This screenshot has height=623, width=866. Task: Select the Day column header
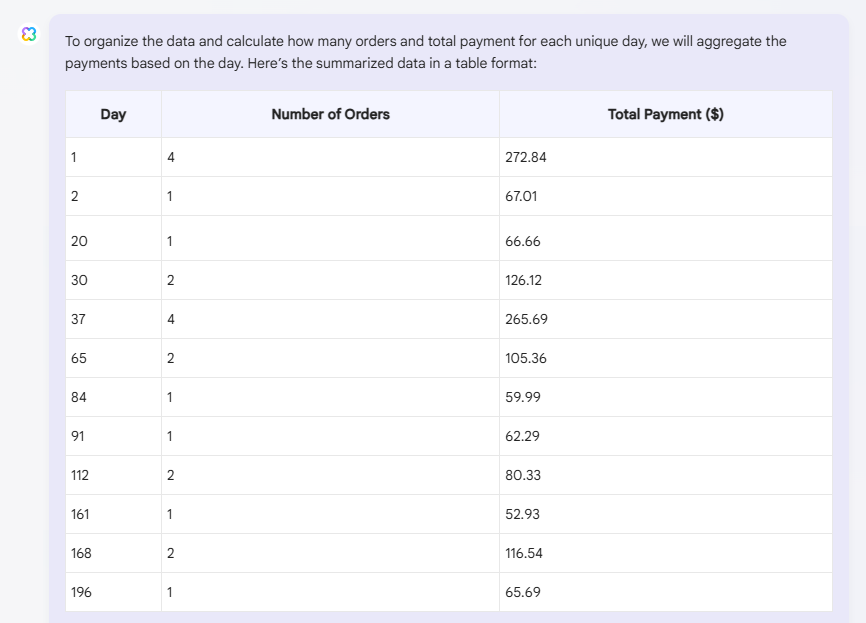pos(113,114)
